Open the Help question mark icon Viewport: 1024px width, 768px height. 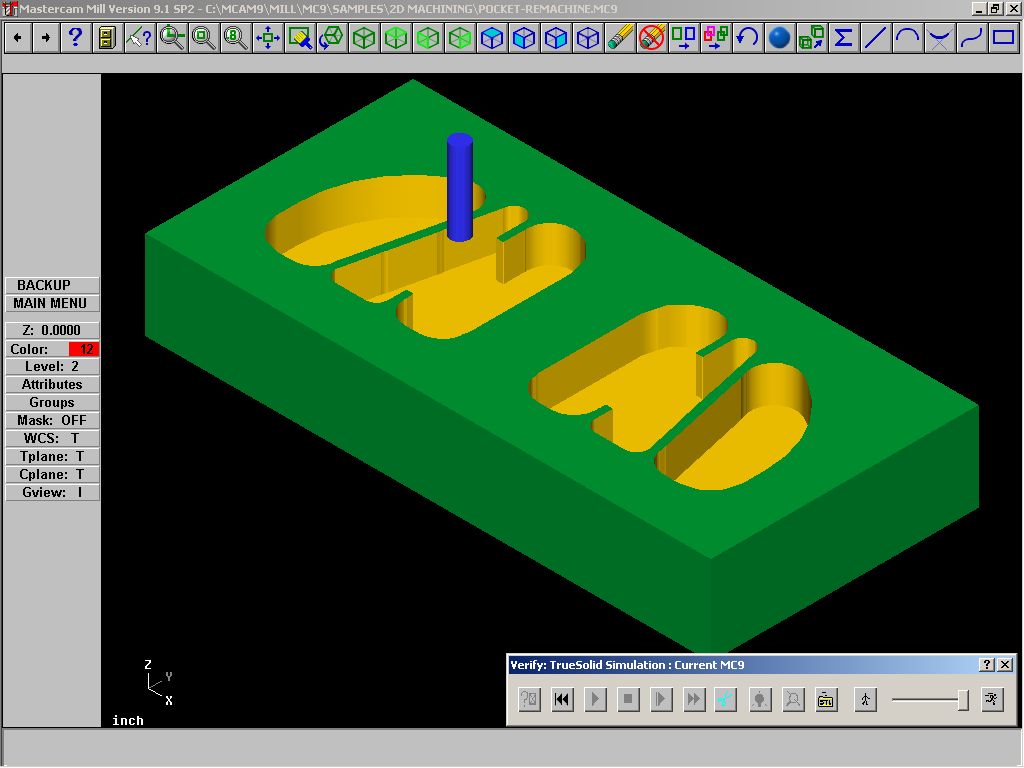(x=75, y=38)
